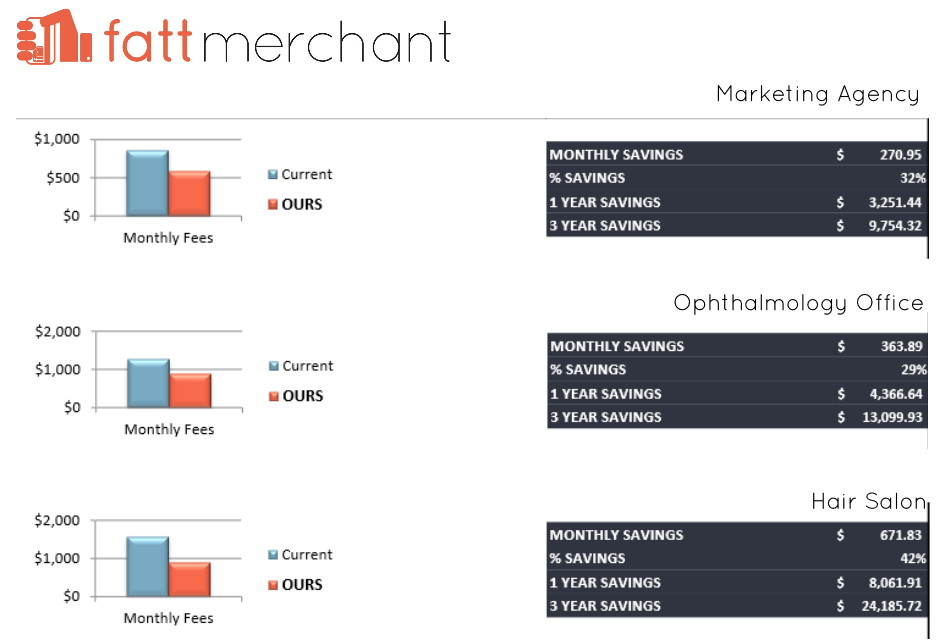Click the red OURS legend swatch in Marketing Agency chart
948x644 pixels.
click(273, 205)
